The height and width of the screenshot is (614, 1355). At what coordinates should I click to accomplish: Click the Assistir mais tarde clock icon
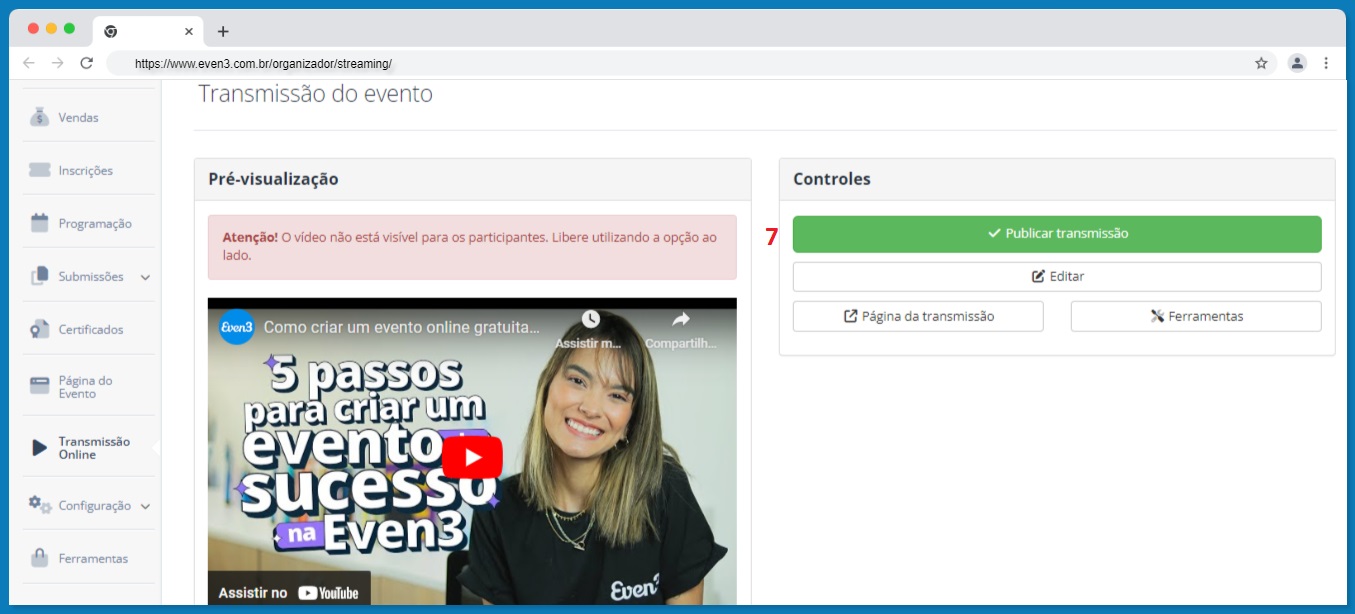(x=590, y=319)
